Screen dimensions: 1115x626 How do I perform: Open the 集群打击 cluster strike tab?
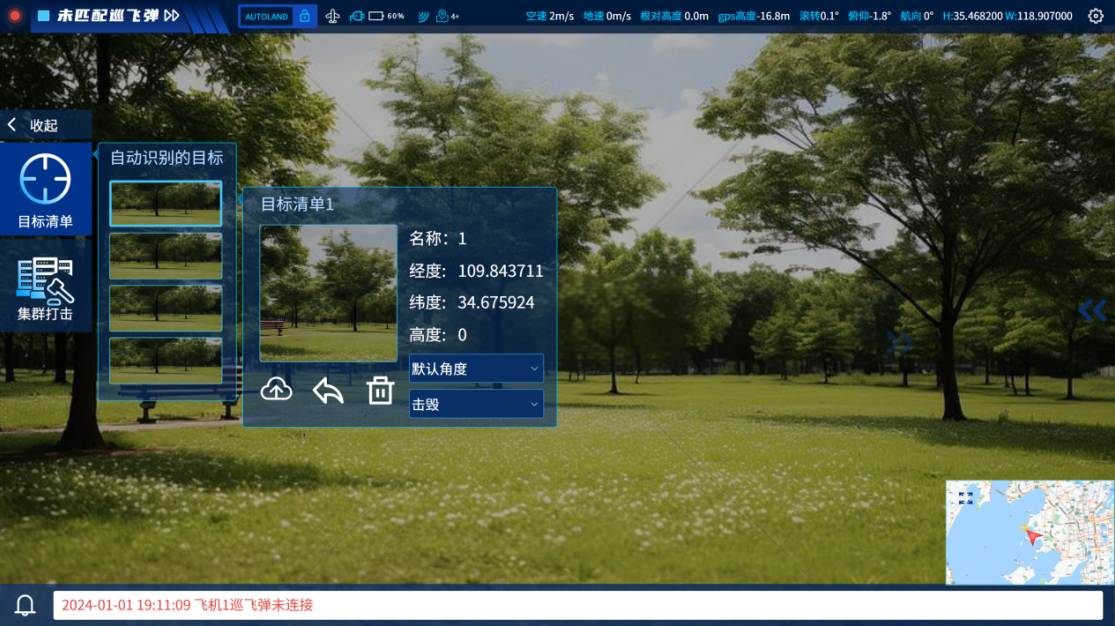(x=45, y=288)
